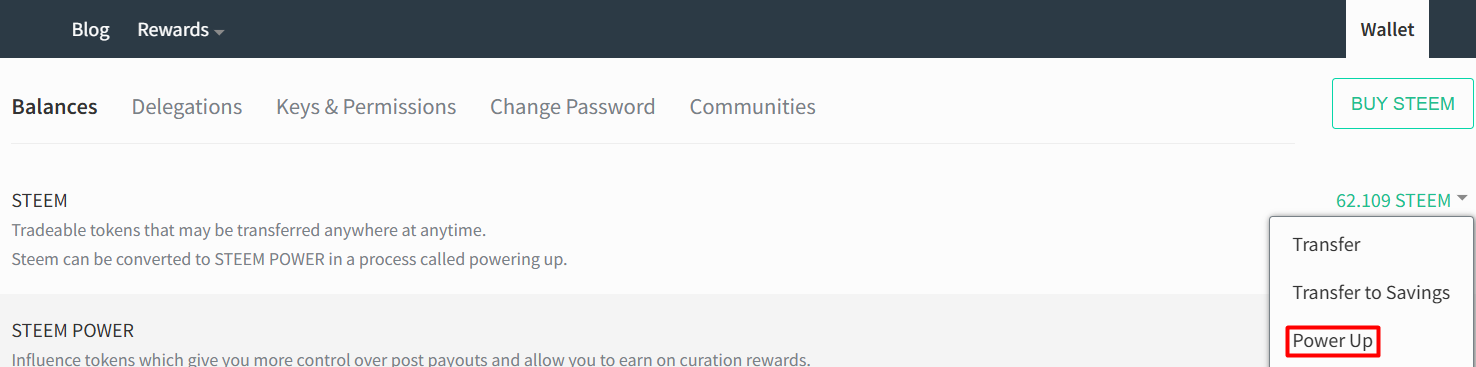Click the caret arrow beside Rewards
This screenshot has width=1476, height=367.
[219, 32]
